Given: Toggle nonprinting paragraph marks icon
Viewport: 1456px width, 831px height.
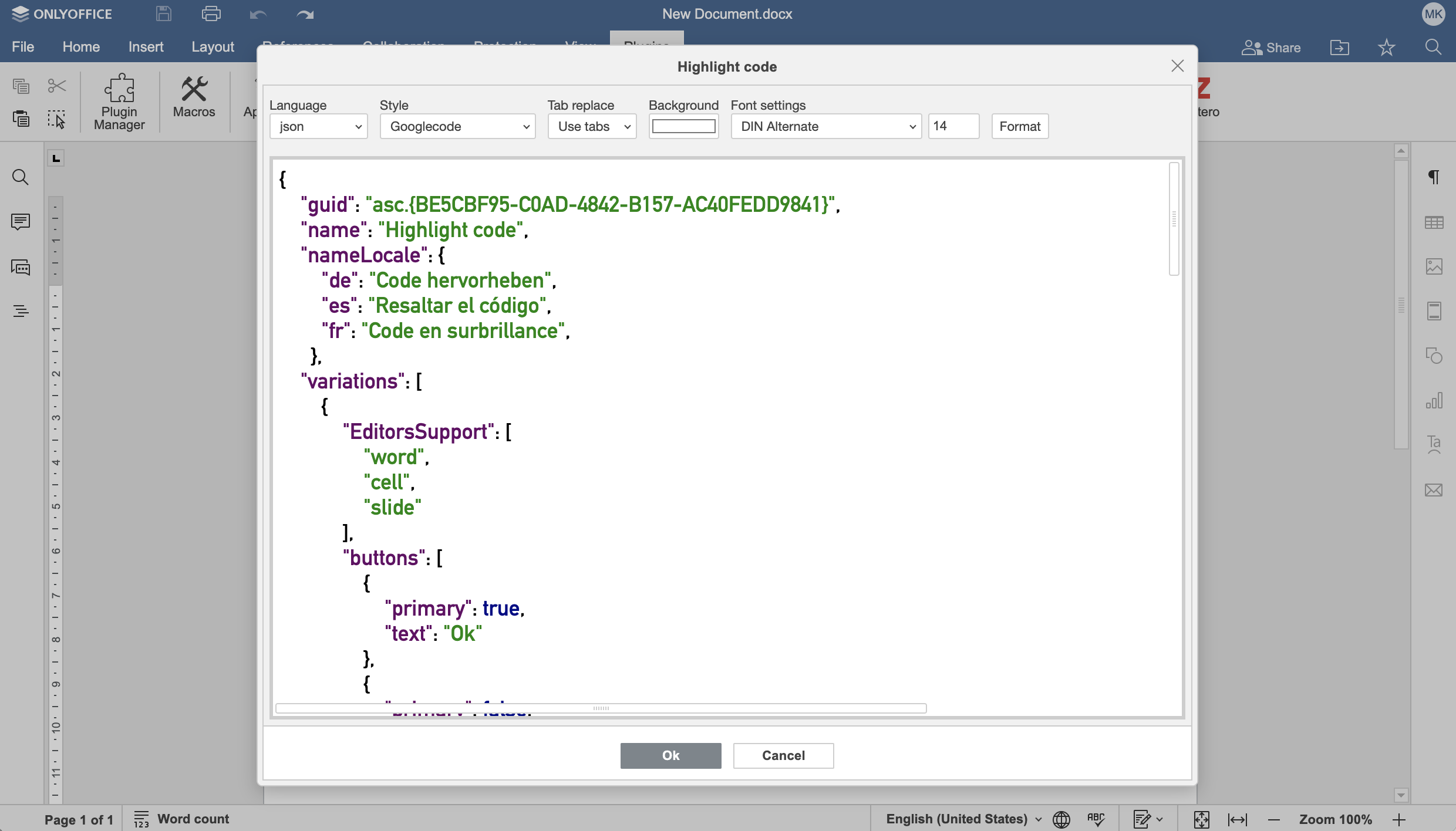Looking at the screenshot, I should 1434,177.
